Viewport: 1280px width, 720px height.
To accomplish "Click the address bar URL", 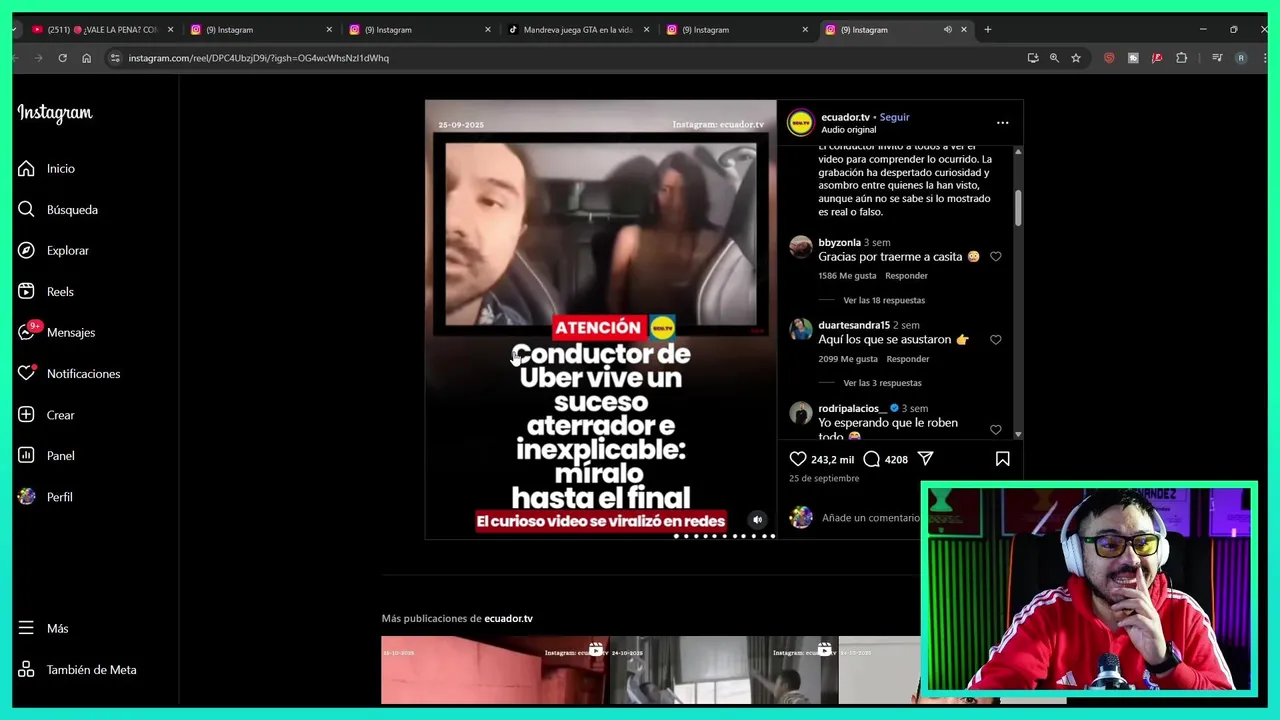I will click(258, 58).
